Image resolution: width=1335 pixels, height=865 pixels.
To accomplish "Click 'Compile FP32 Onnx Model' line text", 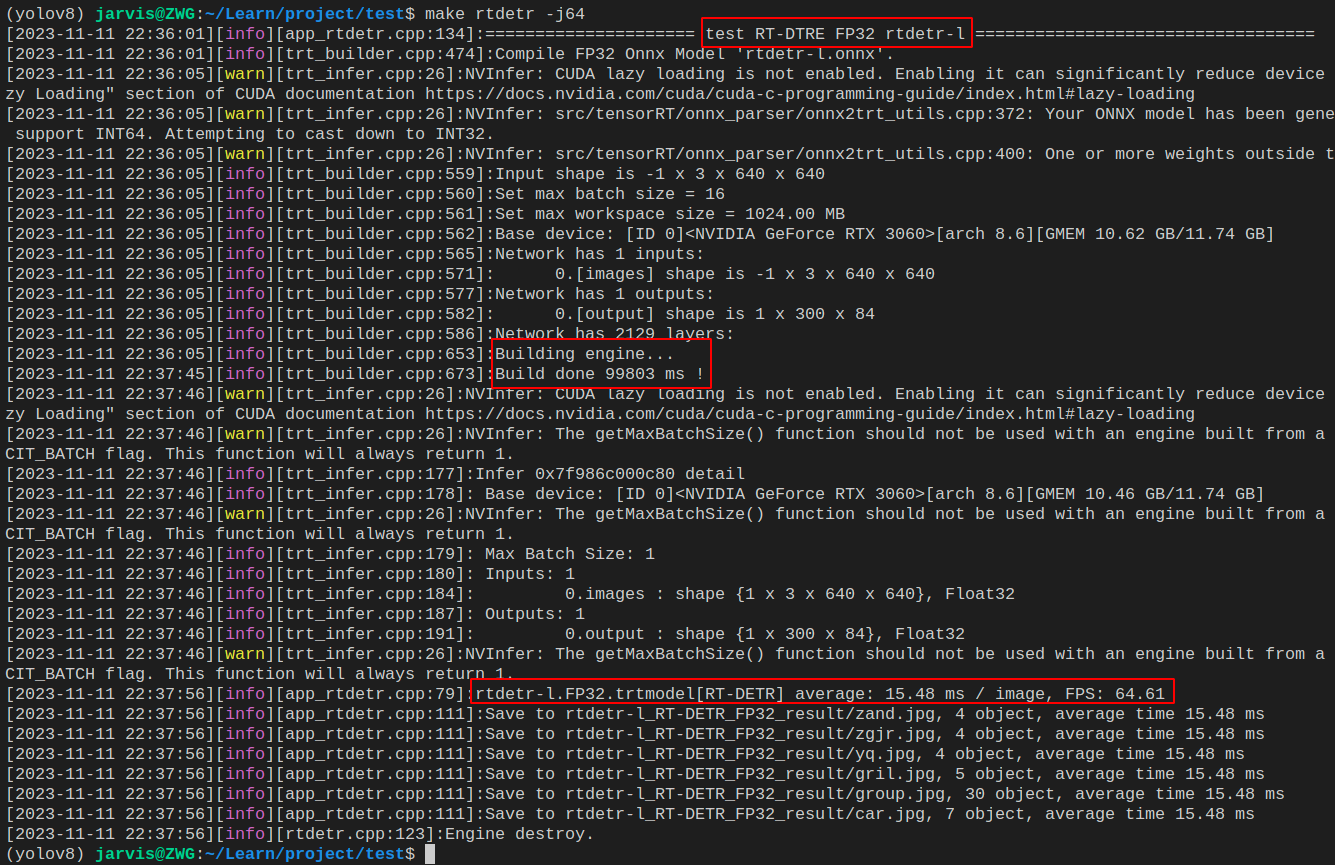I will click(x=695, y=54).
